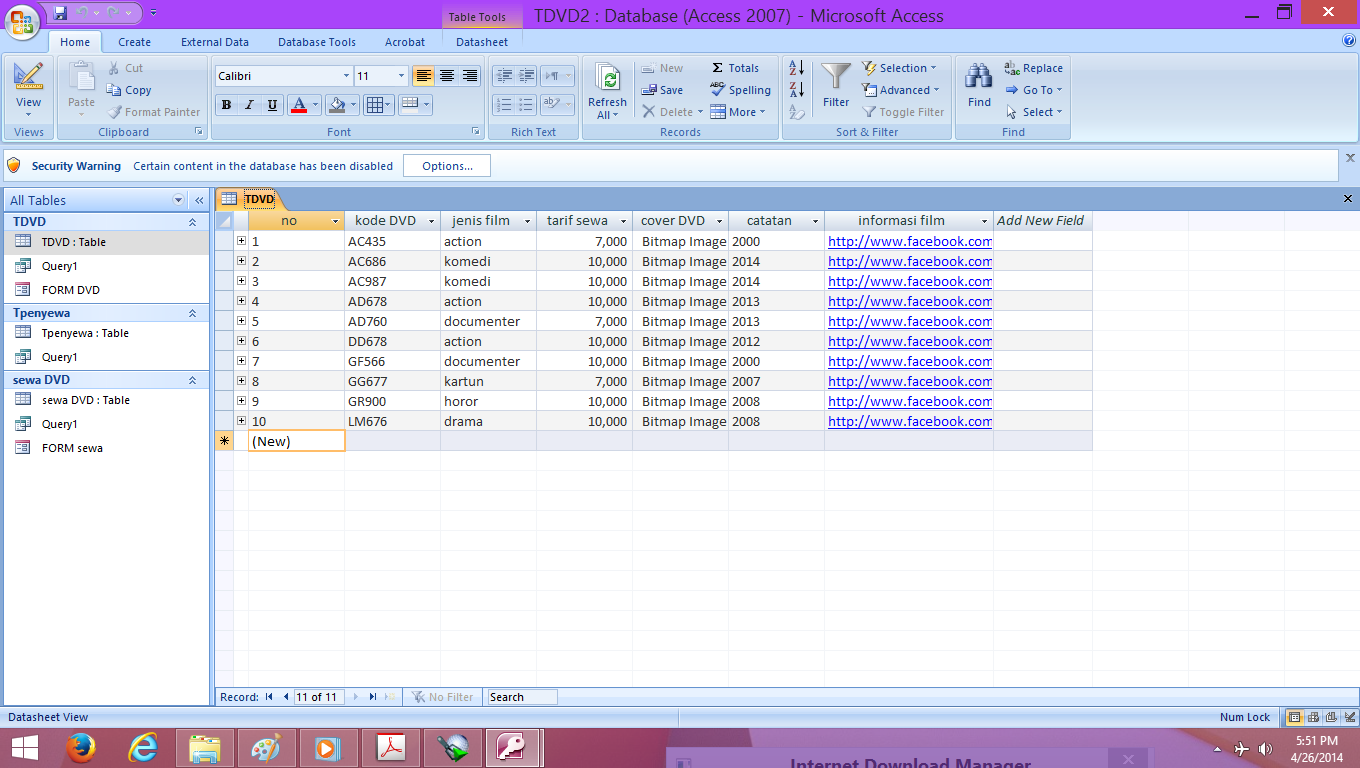Open the facebook link in AC435 row
1360x768 pixels.
(x=910, y=241)
